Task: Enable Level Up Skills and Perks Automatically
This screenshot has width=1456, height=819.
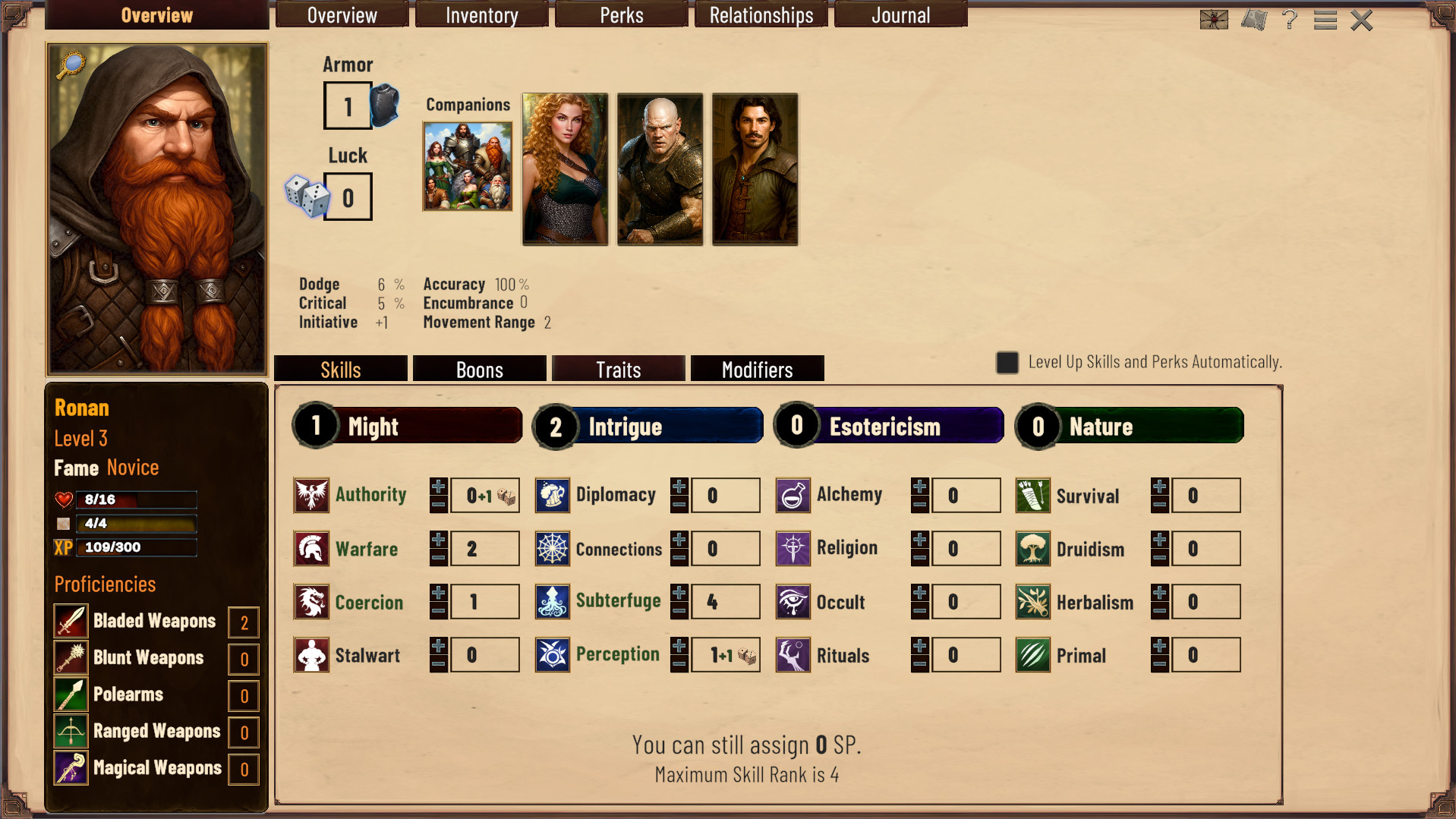Action: pyautogui.click(x=1007, y=362)
